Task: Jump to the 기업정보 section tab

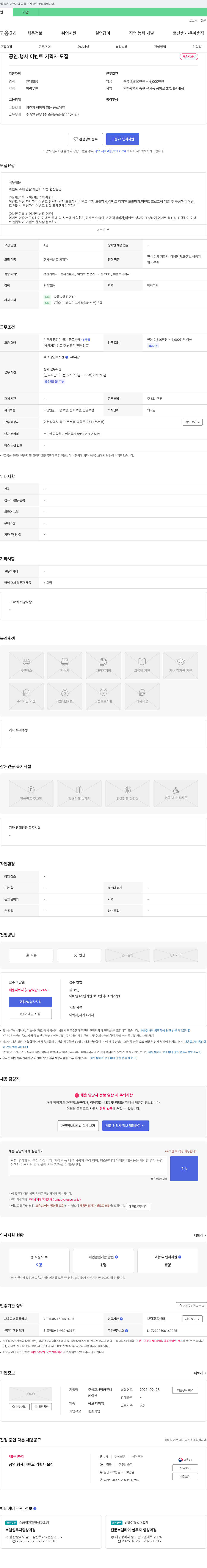Action: (x=198, y=47)
